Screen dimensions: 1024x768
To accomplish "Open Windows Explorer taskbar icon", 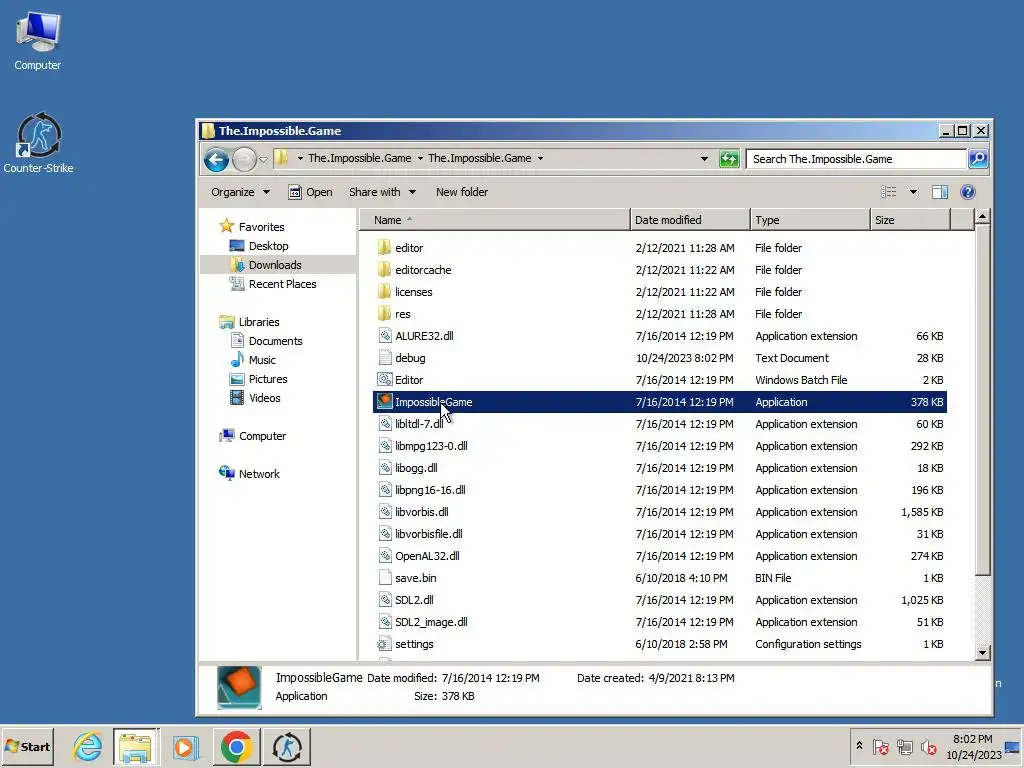I will (136, 747).
